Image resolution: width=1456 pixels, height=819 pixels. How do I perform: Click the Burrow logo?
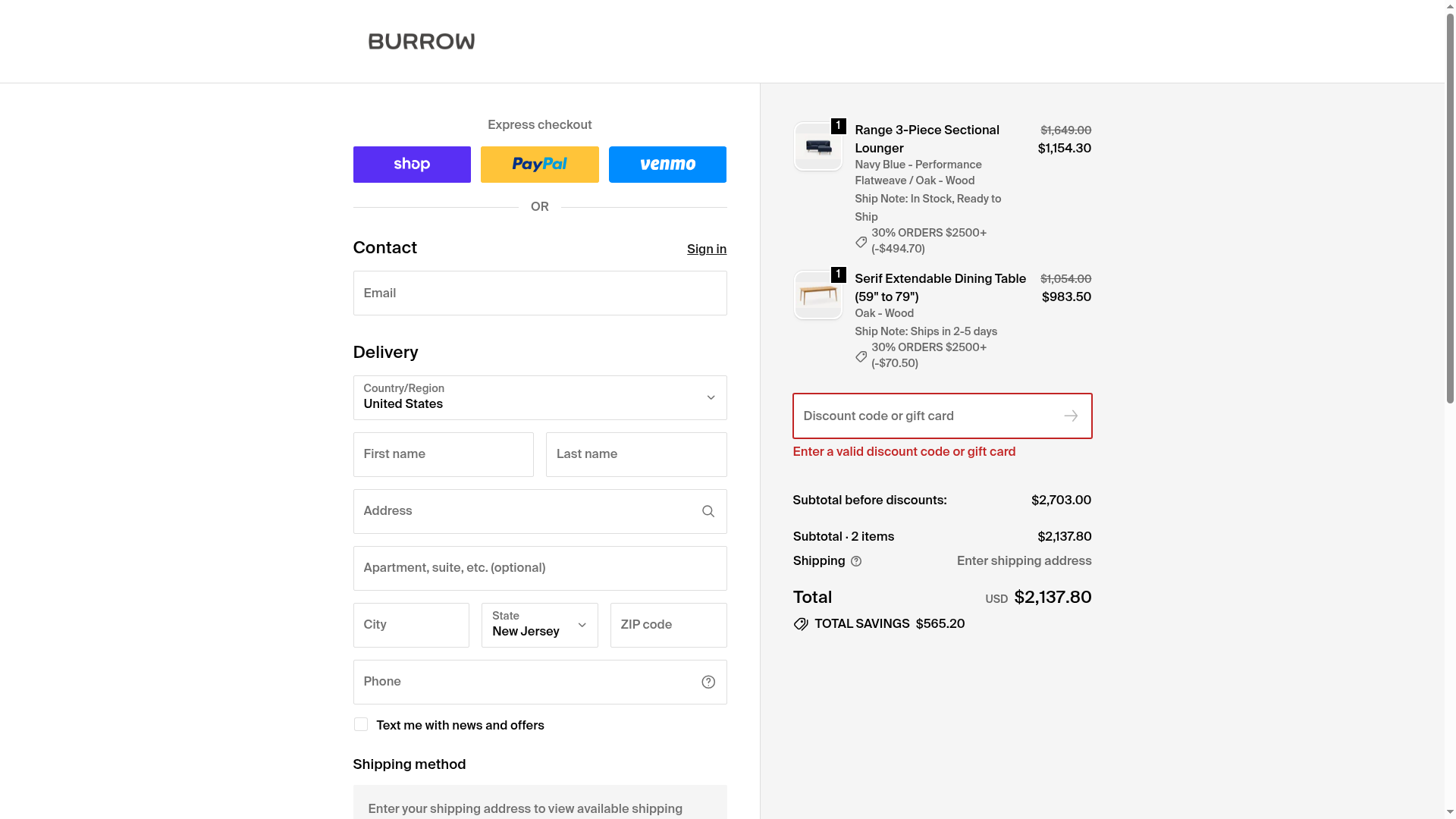pyautogui.click(x=421, y=42)
